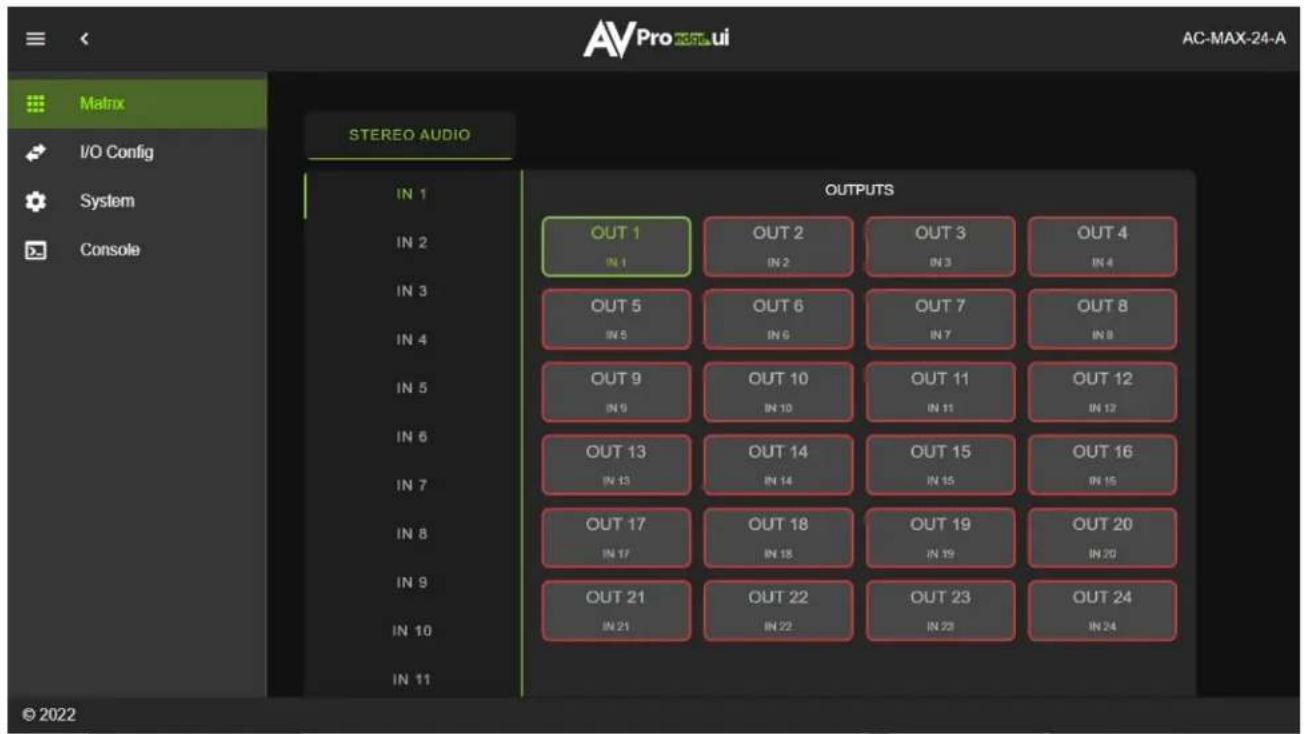Toggle output OUT 9
The image size is (1304, 734).
pos(616,392)
